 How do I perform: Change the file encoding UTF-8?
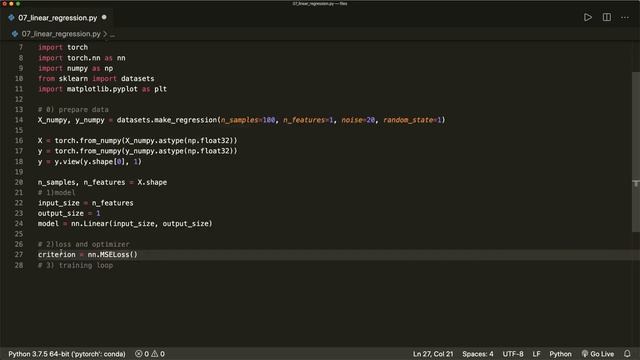[x=513, y=354]
